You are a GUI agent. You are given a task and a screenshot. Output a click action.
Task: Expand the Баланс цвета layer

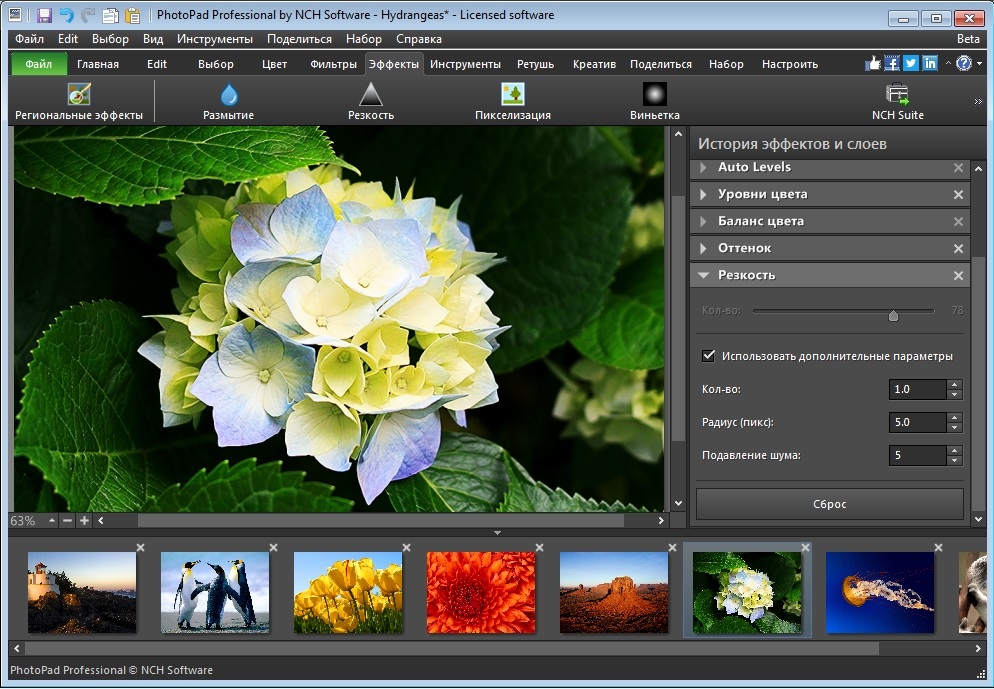(704, 221)
